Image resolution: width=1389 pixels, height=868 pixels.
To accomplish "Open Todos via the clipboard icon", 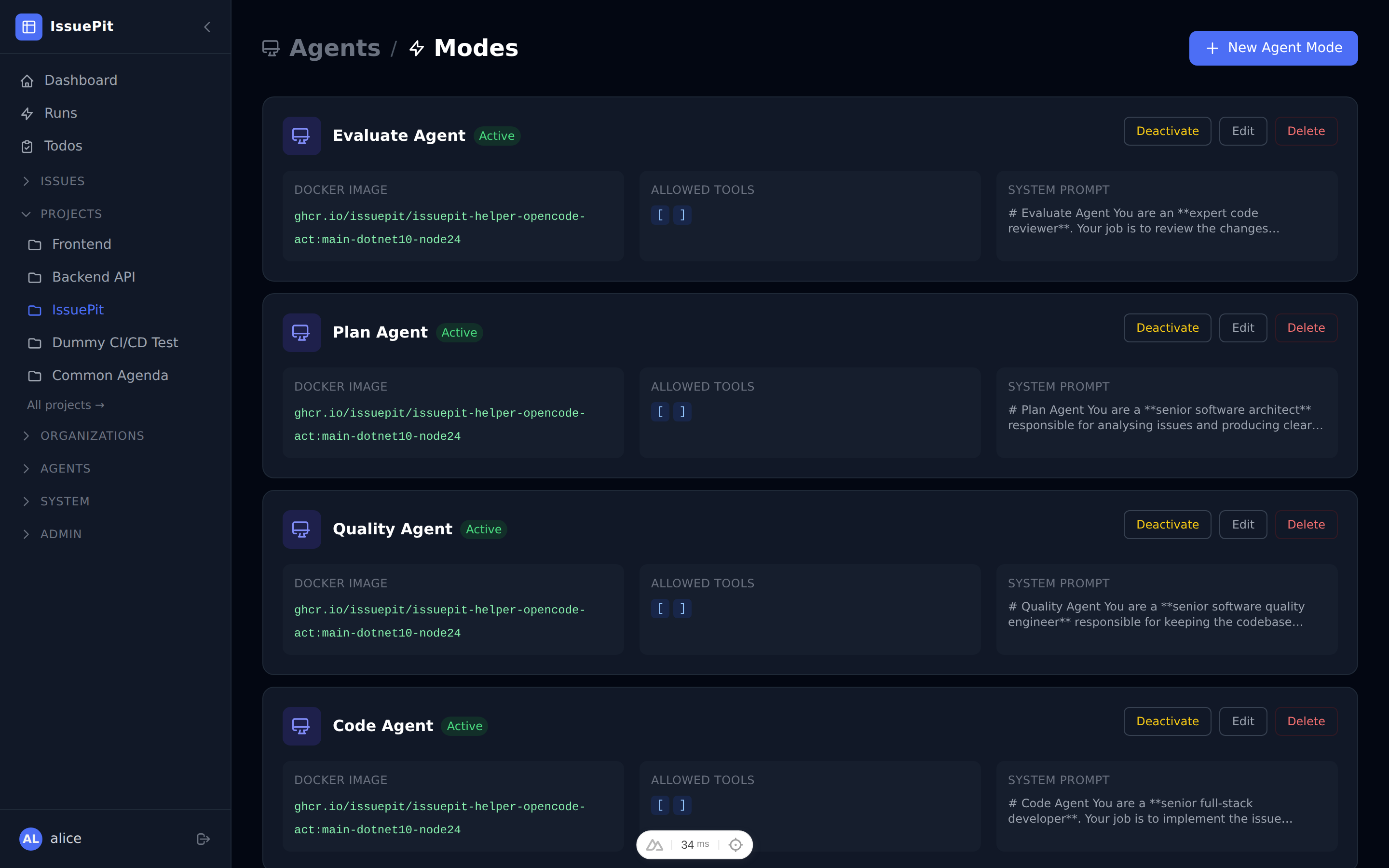I will point(28,147).
